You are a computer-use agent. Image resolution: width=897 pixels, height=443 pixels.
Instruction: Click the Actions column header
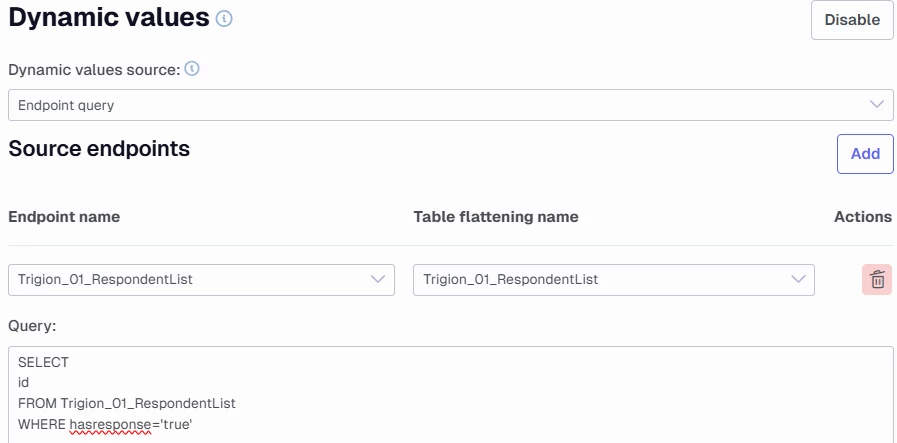point(862,217)
